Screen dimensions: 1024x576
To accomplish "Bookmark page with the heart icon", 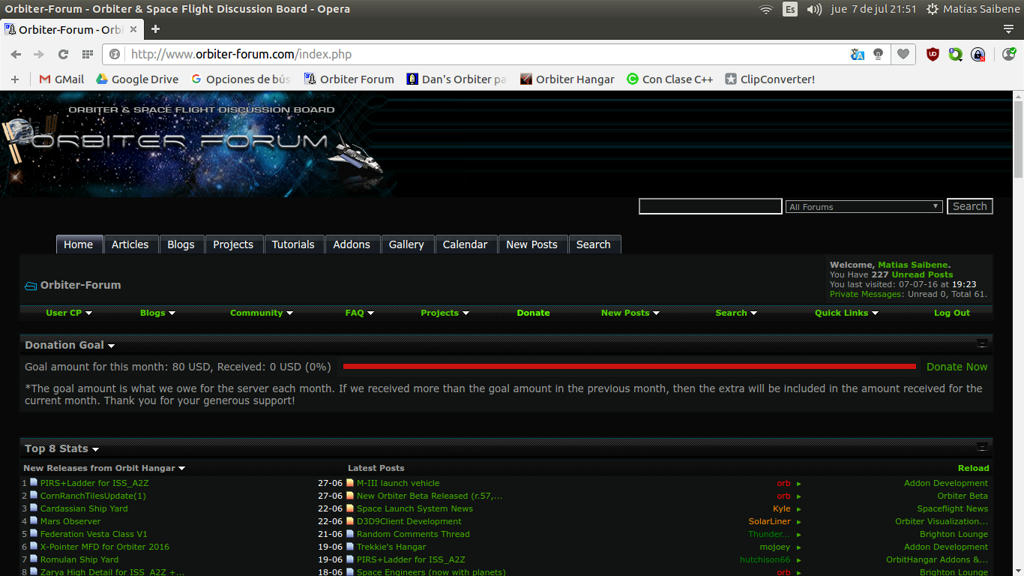I will 903,54.
